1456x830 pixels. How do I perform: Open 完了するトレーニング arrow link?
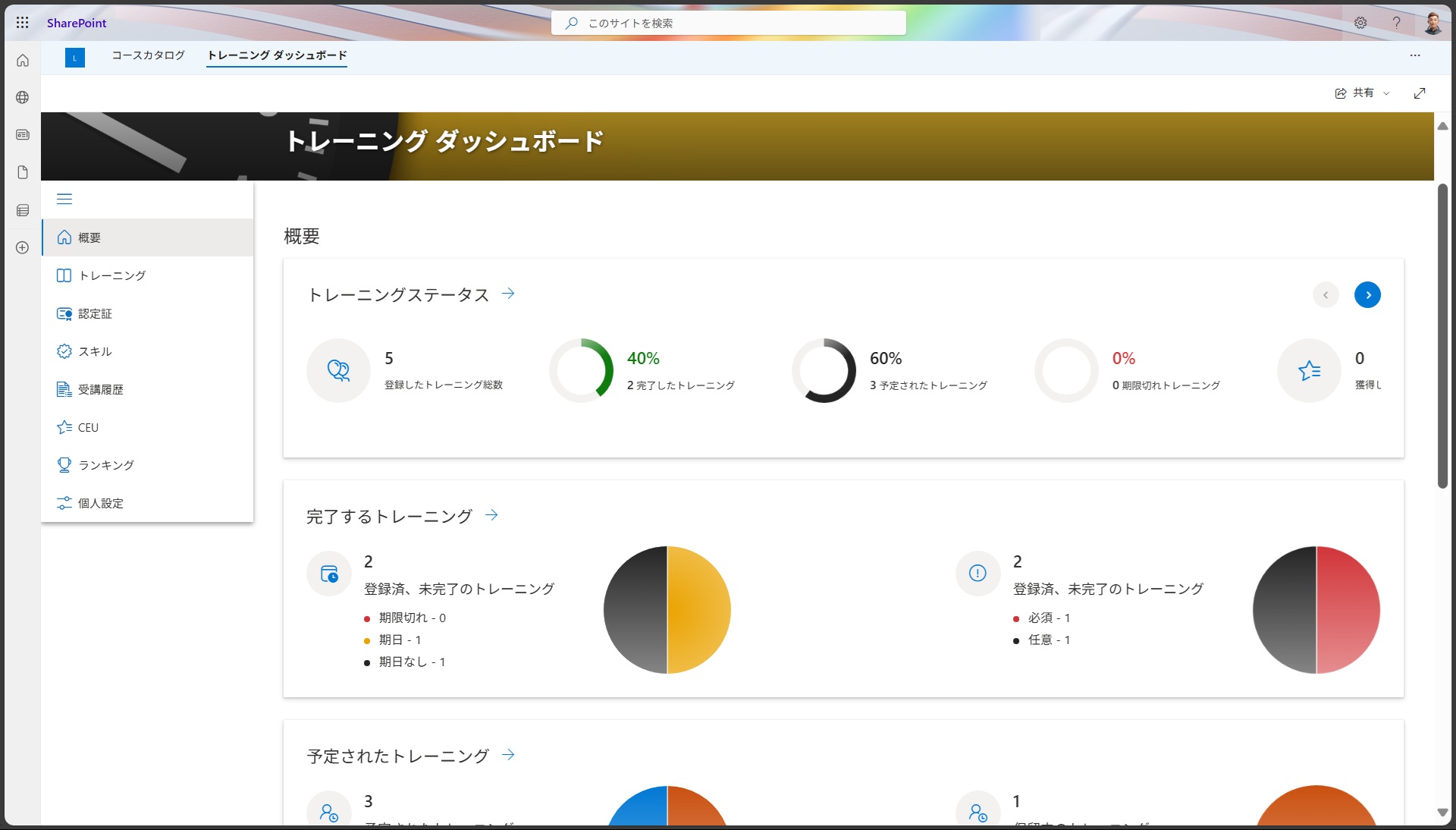click(491, 515)
